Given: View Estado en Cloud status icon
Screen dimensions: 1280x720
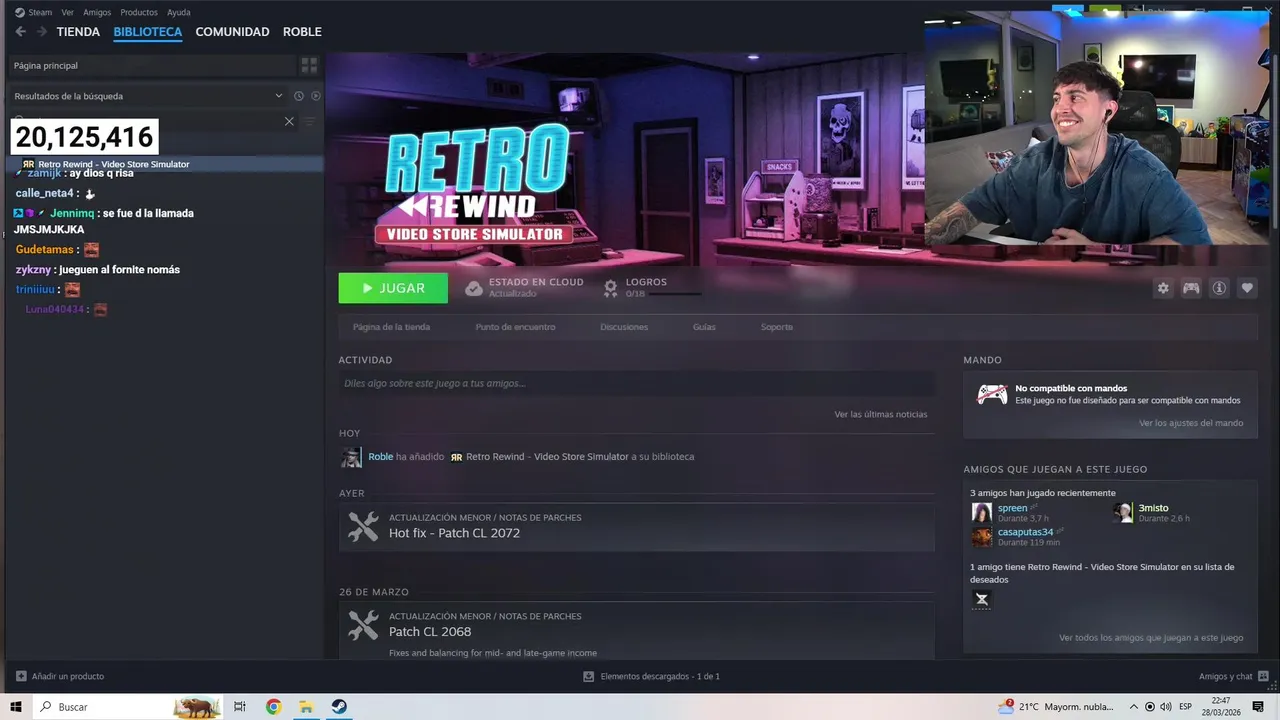Looking at the screenshot, I should tap(474, 288).
